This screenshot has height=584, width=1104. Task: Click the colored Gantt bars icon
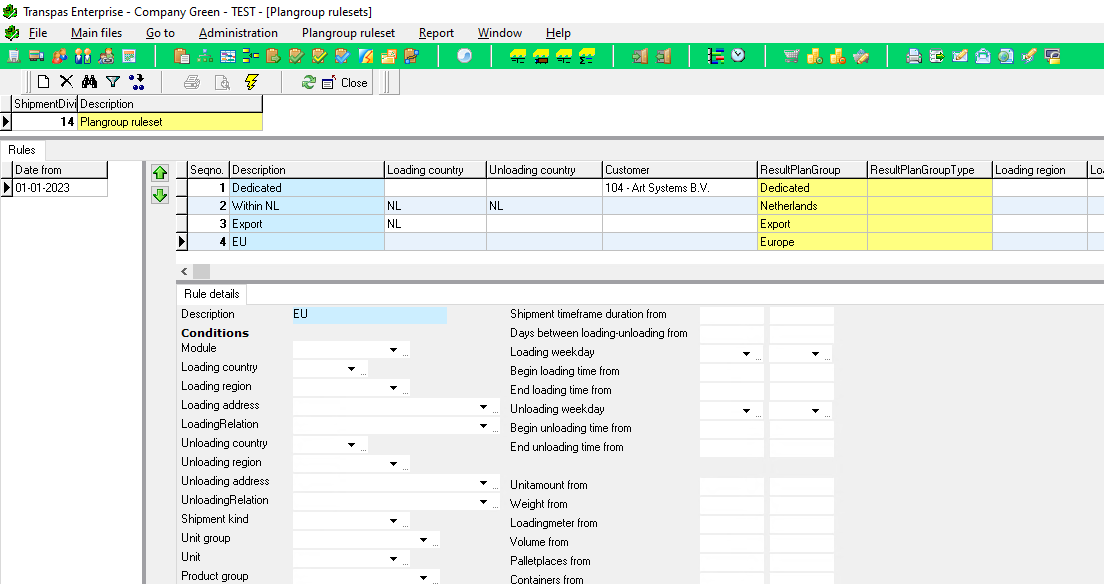coord(715,56)
